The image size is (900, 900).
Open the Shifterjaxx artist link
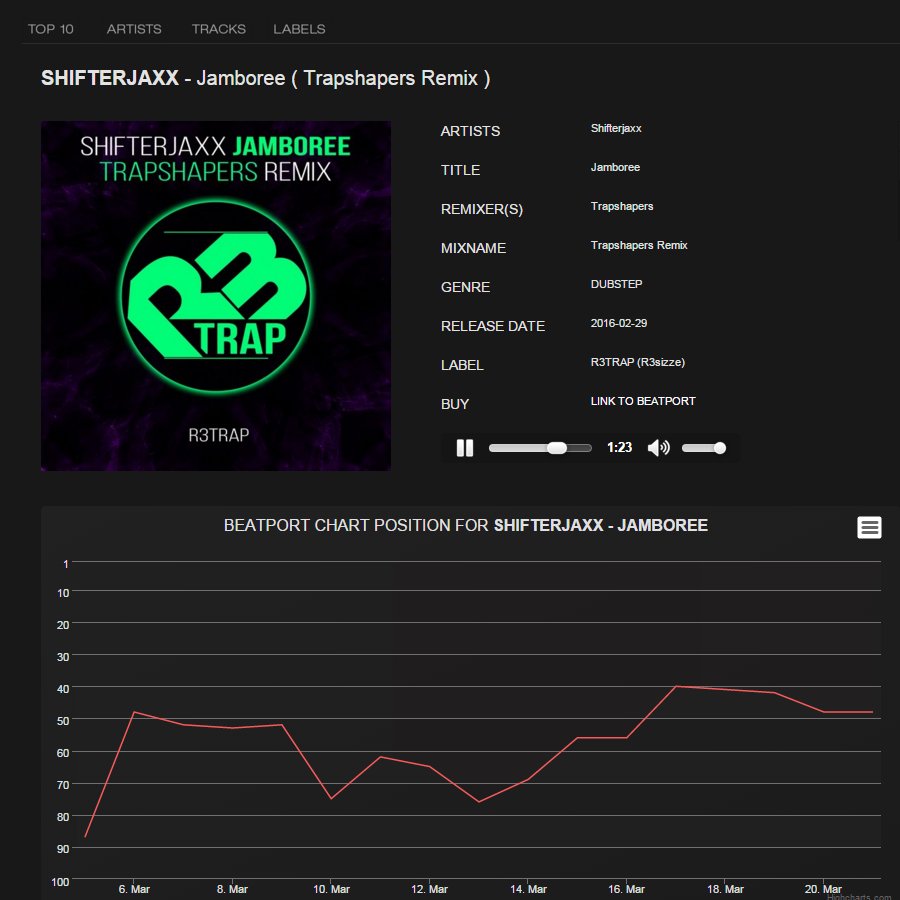(x=616, y=129)
